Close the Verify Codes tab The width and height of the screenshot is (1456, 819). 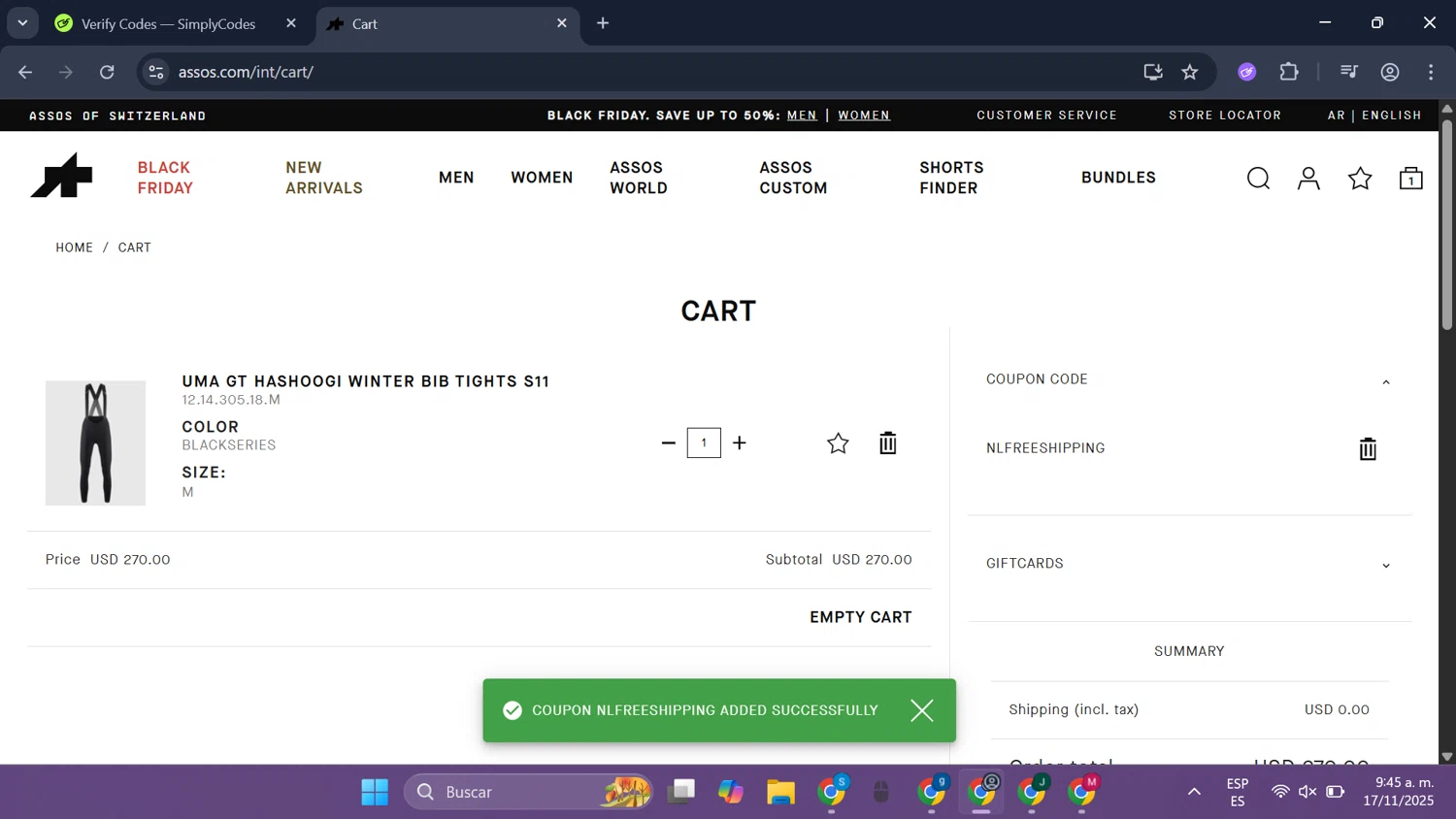[291, 23]
